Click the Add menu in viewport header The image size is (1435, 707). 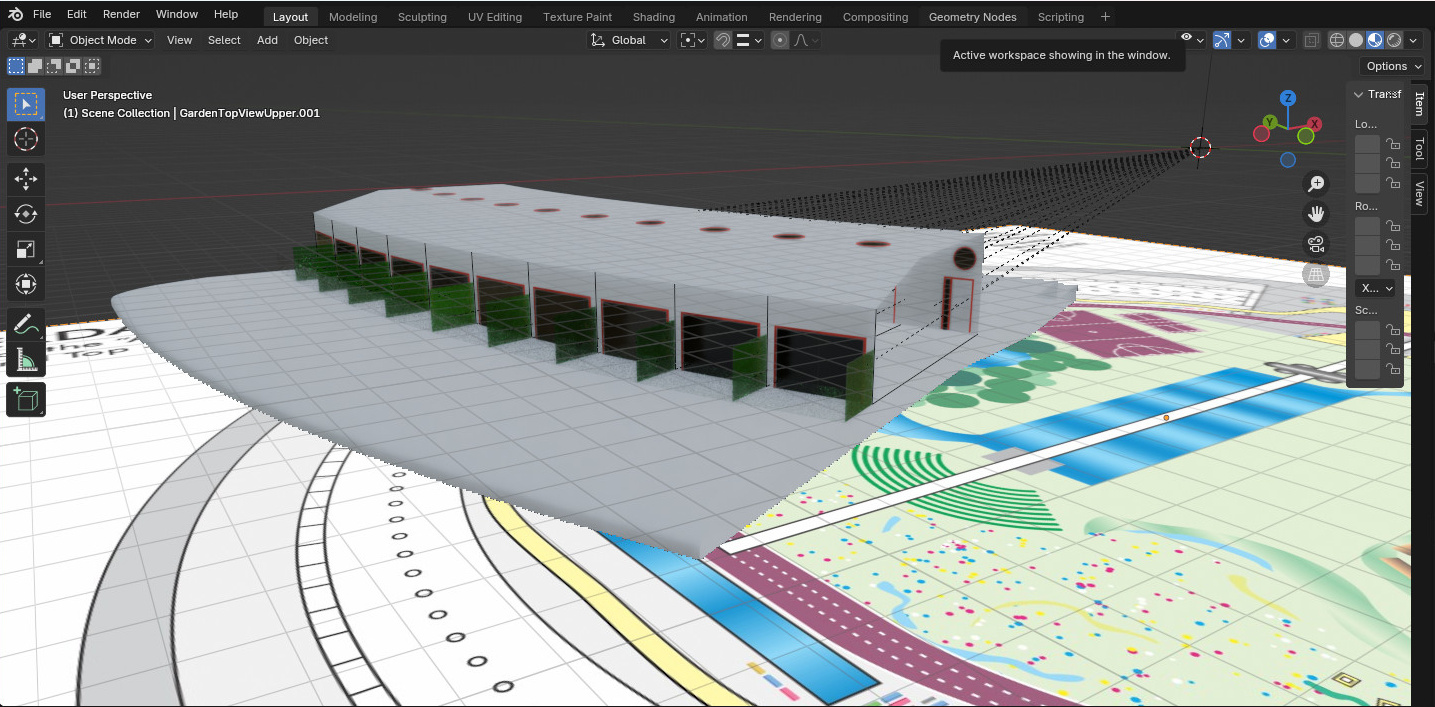(x=267, y=40)
